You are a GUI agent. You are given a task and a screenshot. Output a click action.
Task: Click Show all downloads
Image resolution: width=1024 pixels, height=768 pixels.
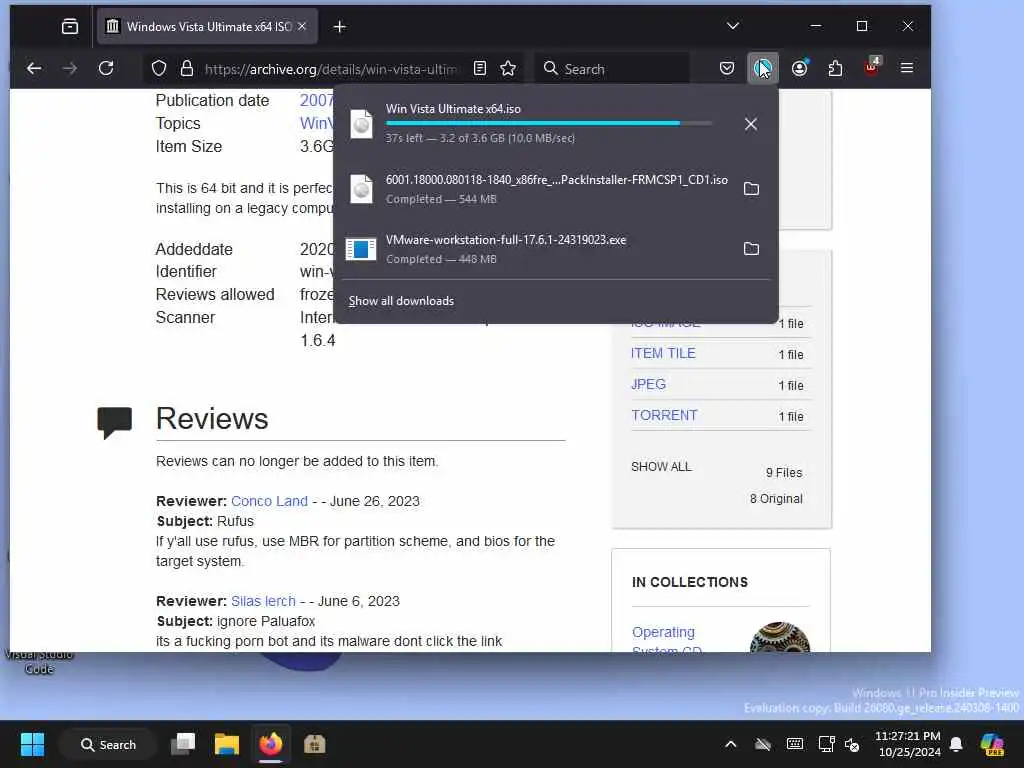coord(401,301)
